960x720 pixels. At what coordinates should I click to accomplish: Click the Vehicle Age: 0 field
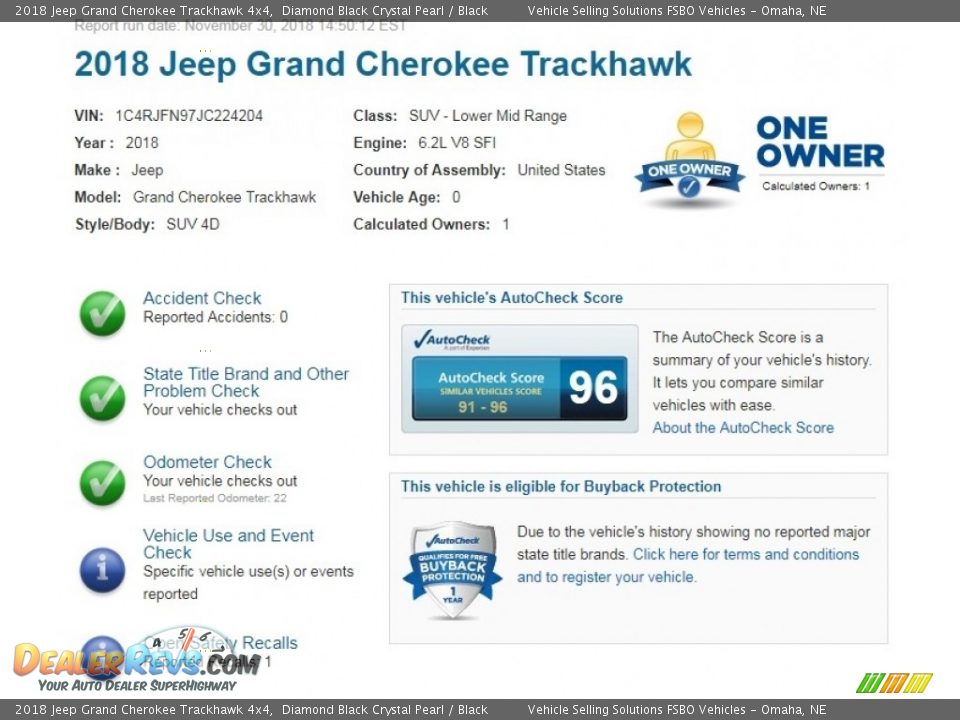tap(407, 197)
